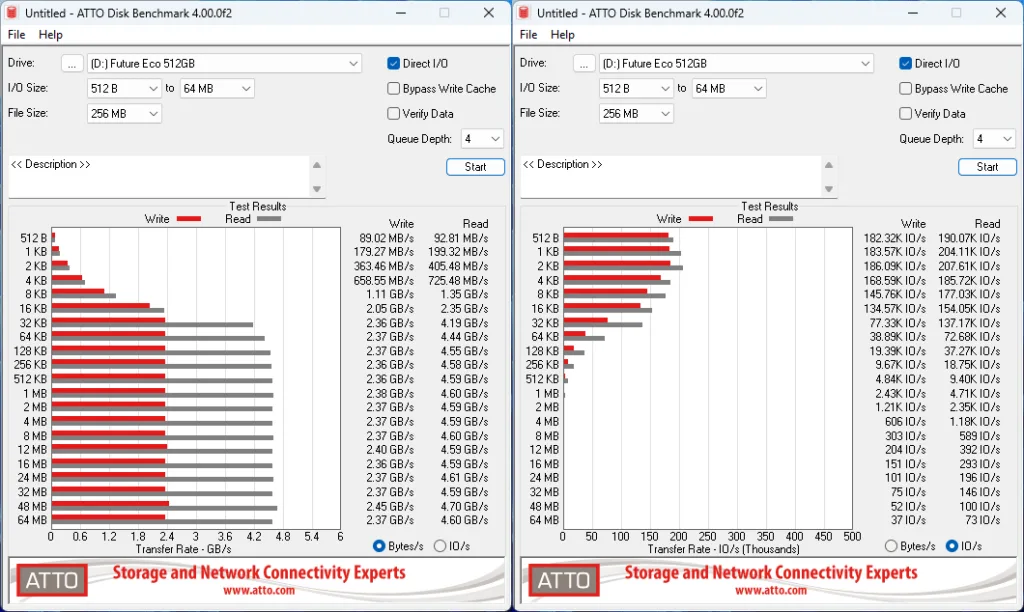Open www.atto.com link in right window
This screenshot has height=612, width=1024.
(x=771, y=590)
